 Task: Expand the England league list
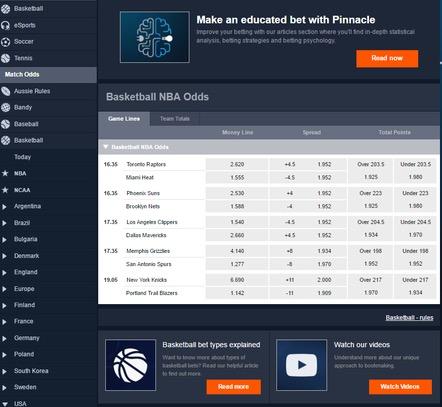point(4,273)
